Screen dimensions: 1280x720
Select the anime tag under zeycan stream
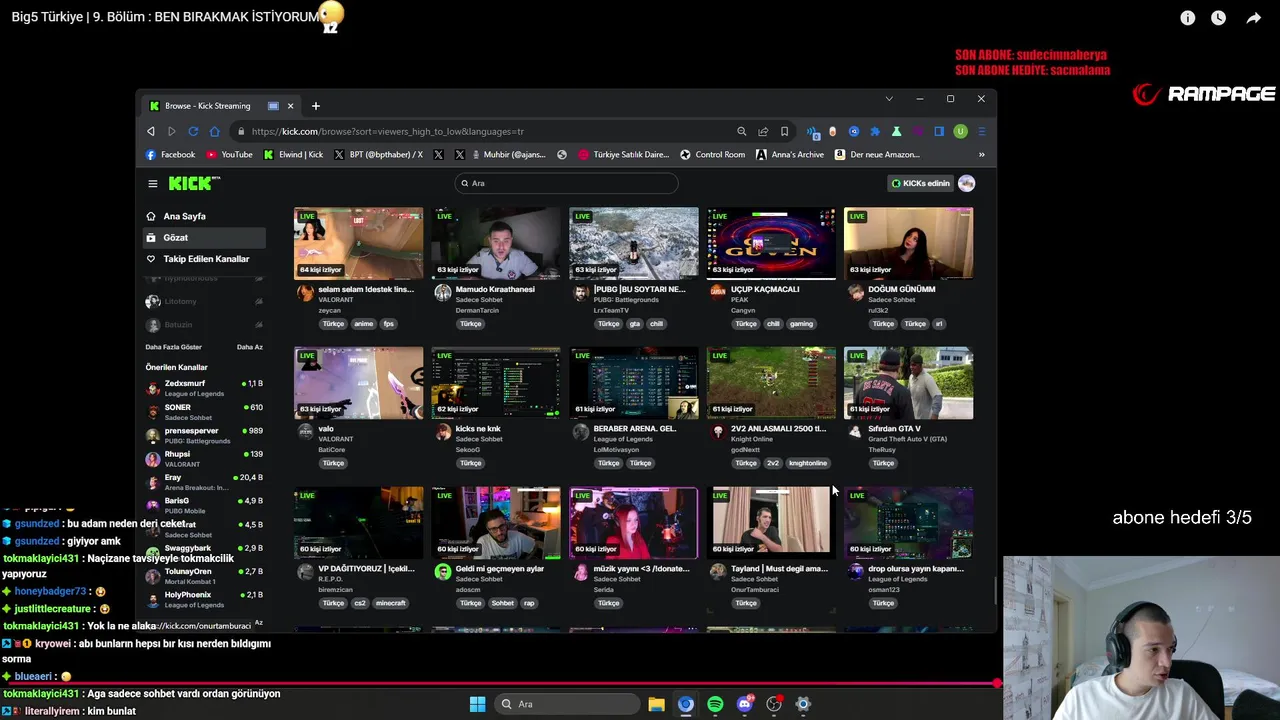(x=363, y=324)
